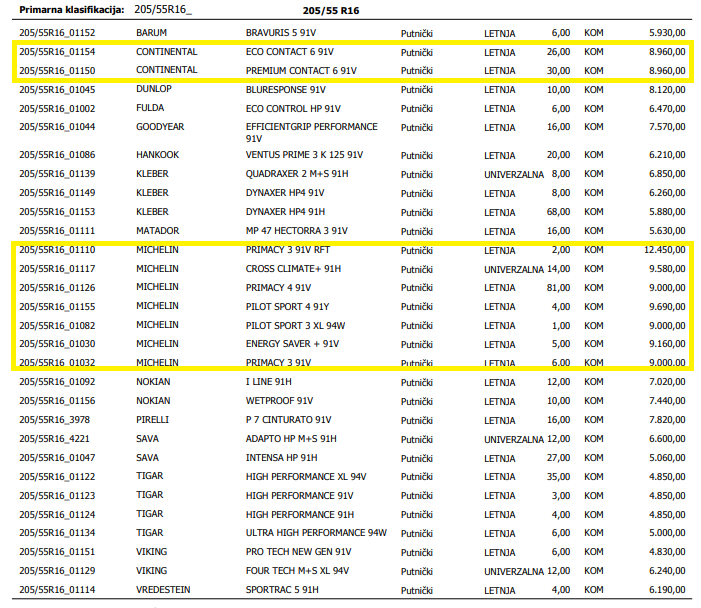Click code 205/55R16_4221
Image resolution: width=701 pixels, height=608 pixels.
coord(55,439)
